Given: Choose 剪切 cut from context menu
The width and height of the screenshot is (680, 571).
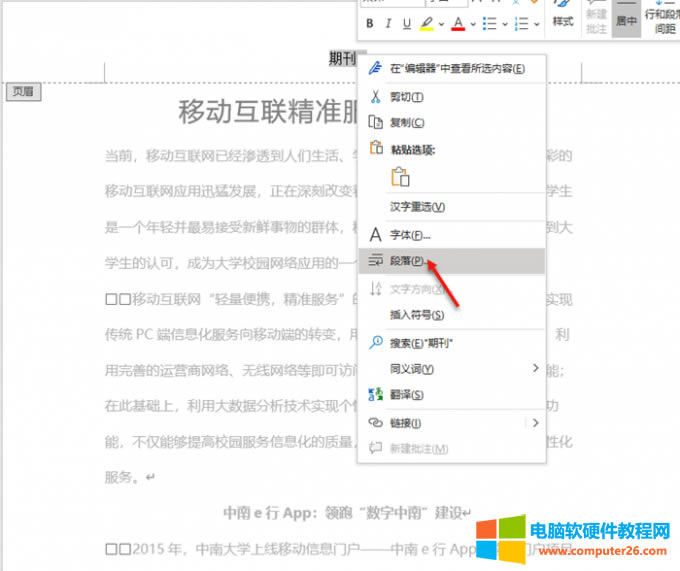Looking at the screenshot, I should point(406,97).
